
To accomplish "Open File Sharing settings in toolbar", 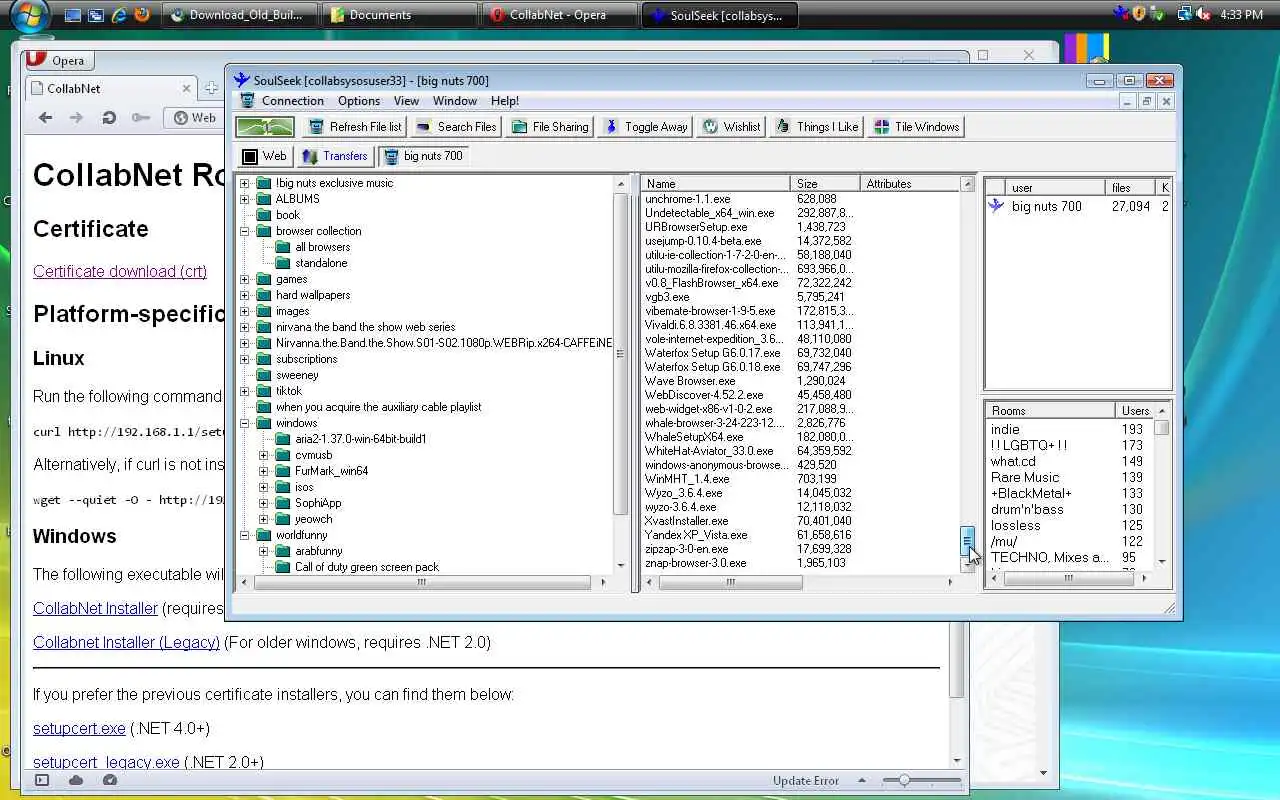I will pos(550,127).
